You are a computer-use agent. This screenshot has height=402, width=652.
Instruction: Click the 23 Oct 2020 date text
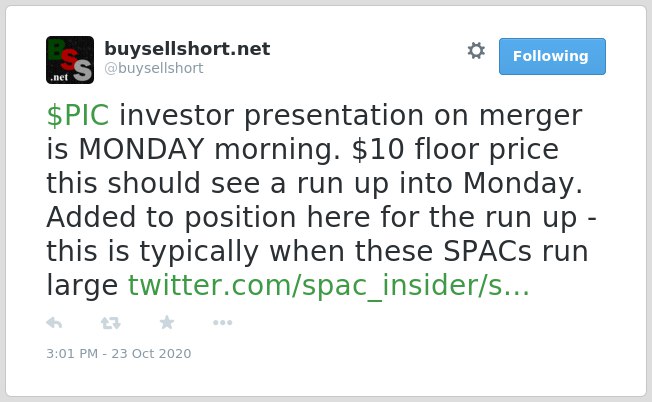(151, 354)
